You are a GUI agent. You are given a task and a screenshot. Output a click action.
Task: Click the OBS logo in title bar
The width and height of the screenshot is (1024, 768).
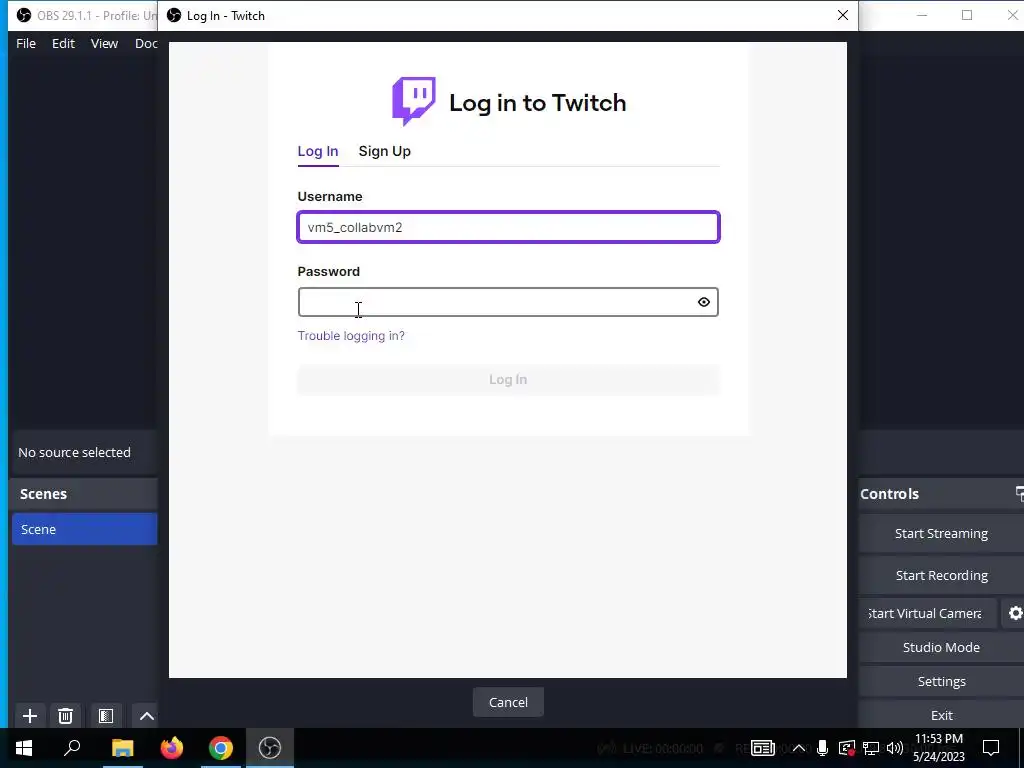(x=24, y=15)
